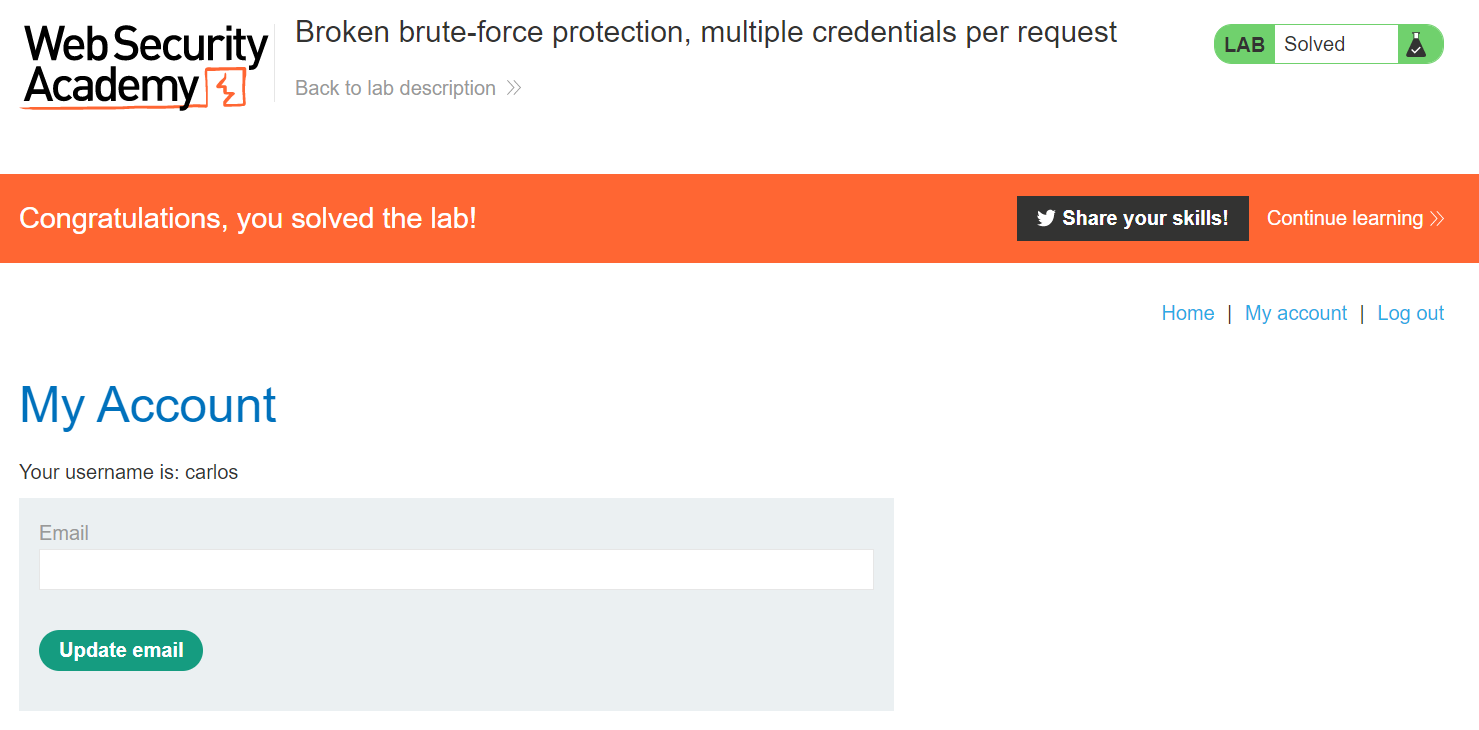This screenshot has height=730, width=1479.
Task: Click the chevrons after Continue learning
Action: [1437, 218]
